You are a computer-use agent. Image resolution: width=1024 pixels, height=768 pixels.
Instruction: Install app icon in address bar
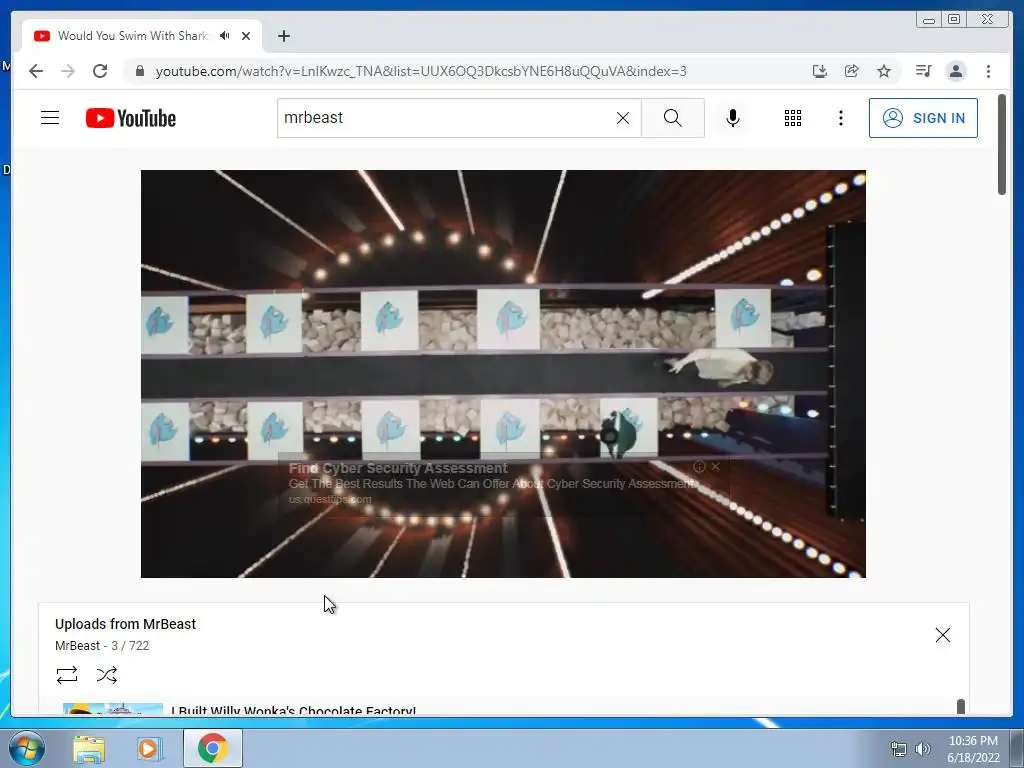pyautogui.click(x=820, y=71)
